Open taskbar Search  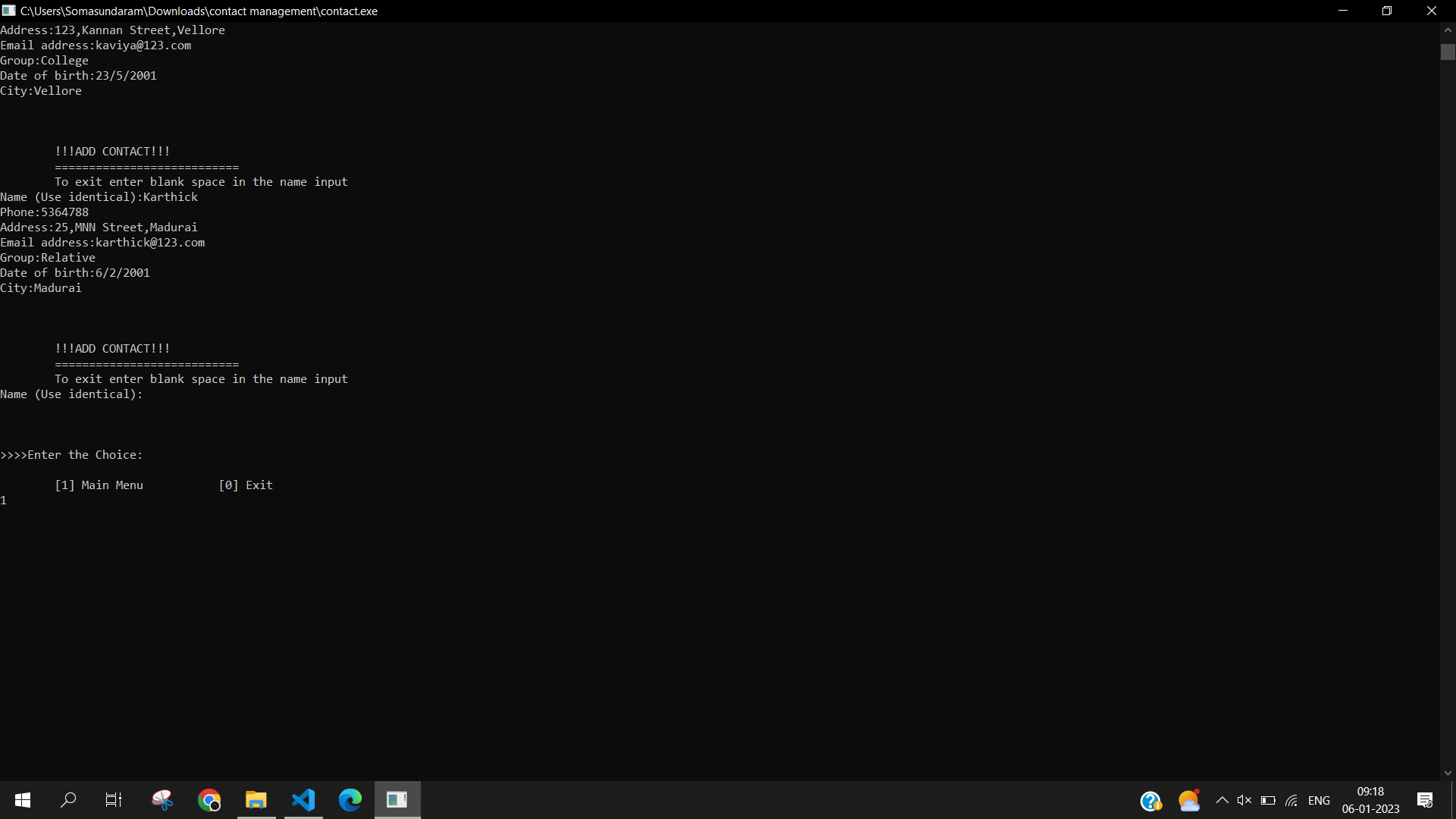coord(68,800)
